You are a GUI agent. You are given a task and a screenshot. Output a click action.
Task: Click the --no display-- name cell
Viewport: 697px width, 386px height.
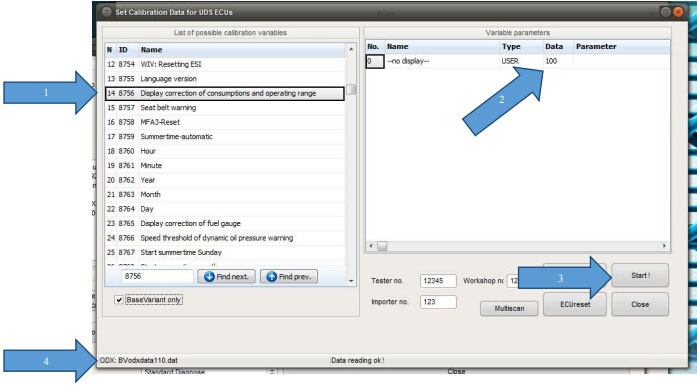tap(442, 61)
